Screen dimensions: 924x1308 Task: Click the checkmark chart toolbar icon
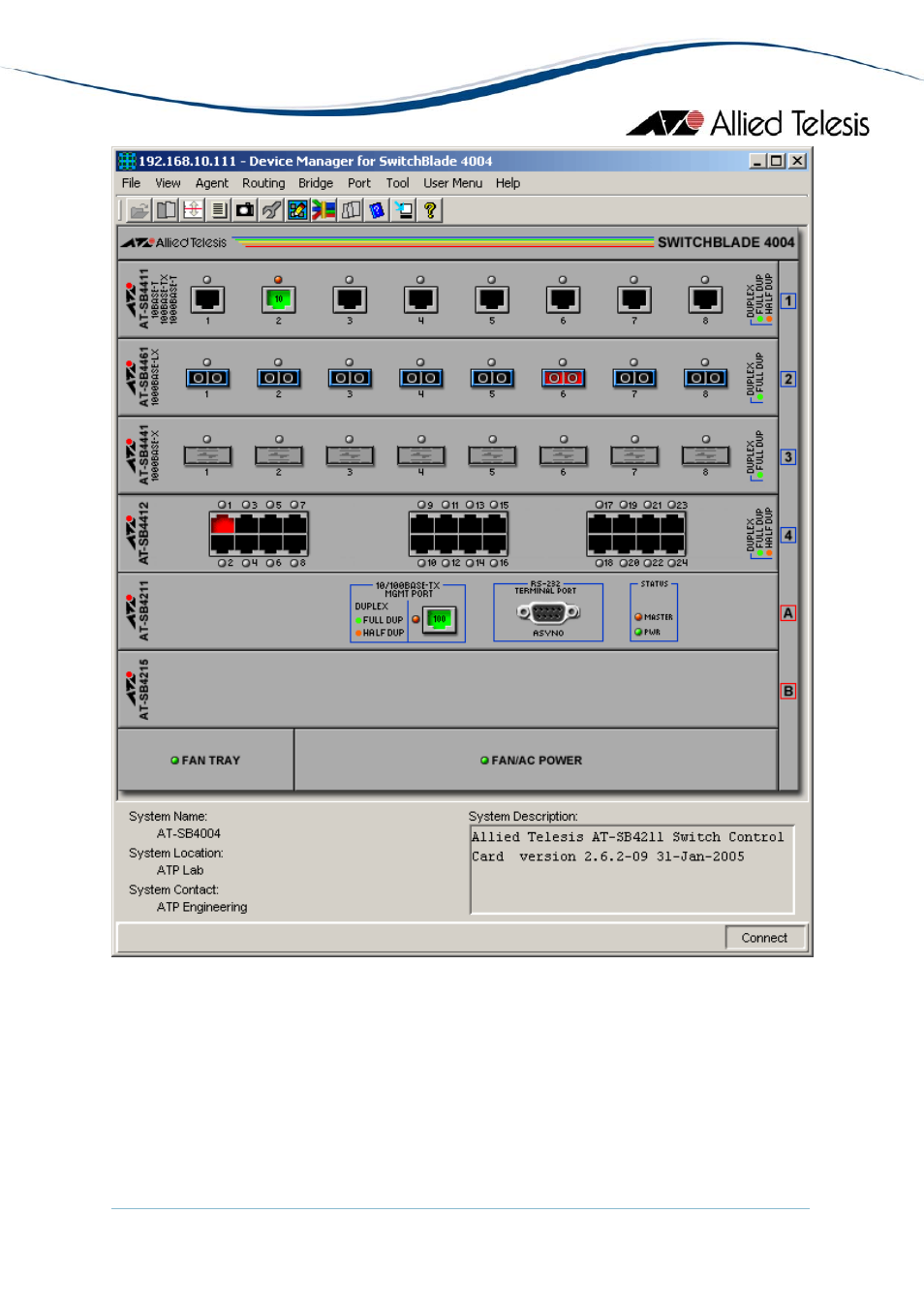(297, 210)
